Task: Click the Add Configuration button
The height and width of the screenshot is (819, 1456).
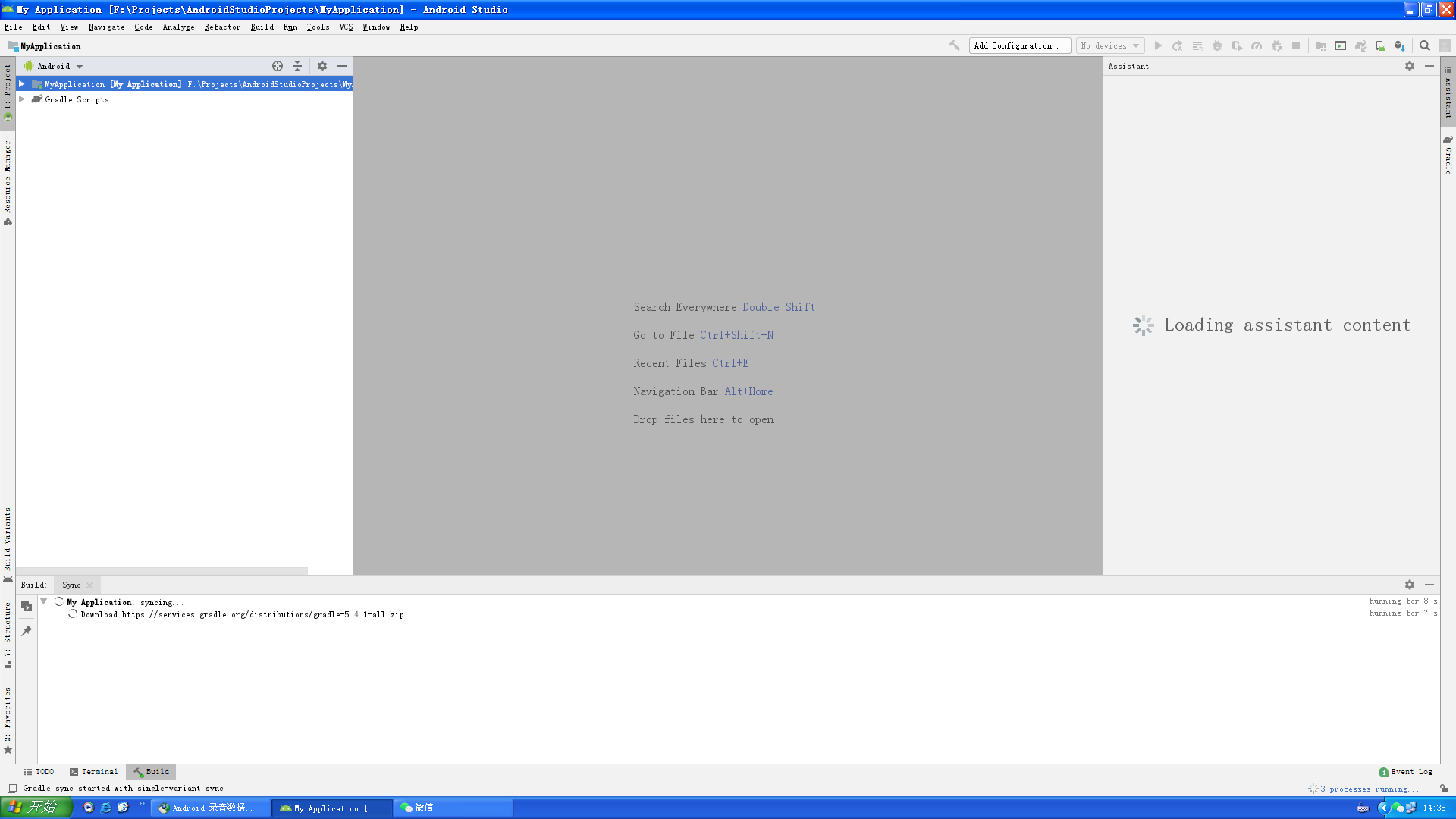Action: [1019, 45]
